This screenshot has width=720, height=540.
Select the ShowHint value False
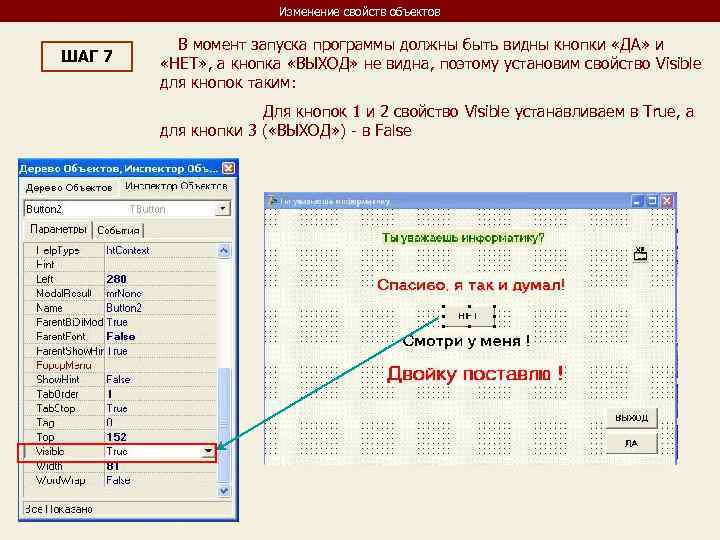click(118, 380)
